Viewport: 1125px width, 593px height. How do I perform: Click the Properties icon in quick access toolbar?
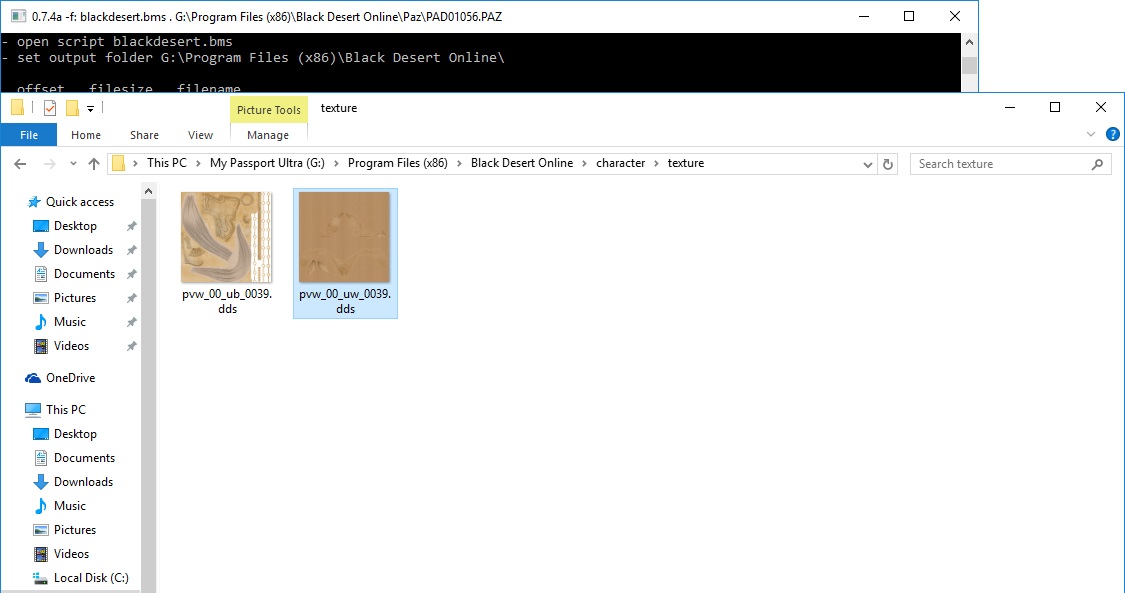click(50, 108)
